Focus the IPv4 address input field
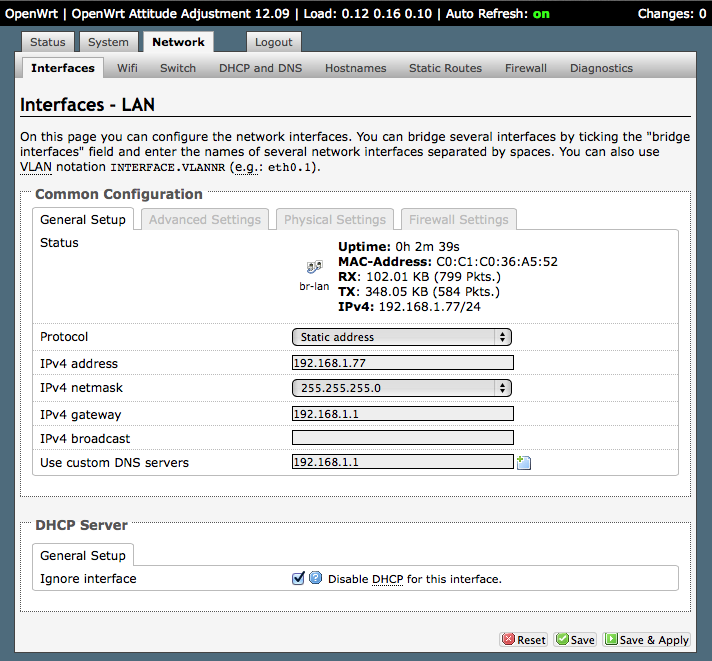Viewport: 712px width, 661px height. pyautogui.click(x=403, y=363)
